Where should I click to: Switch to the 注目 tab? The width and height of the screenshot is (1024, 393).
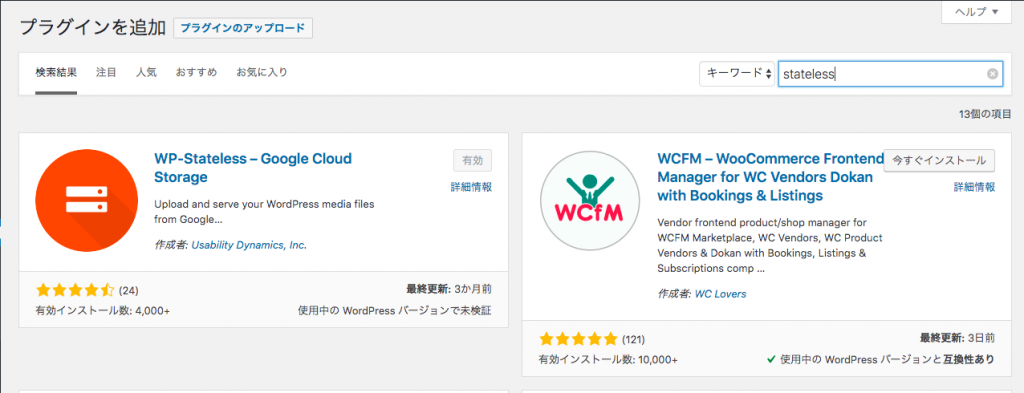[x=106, y=72]
